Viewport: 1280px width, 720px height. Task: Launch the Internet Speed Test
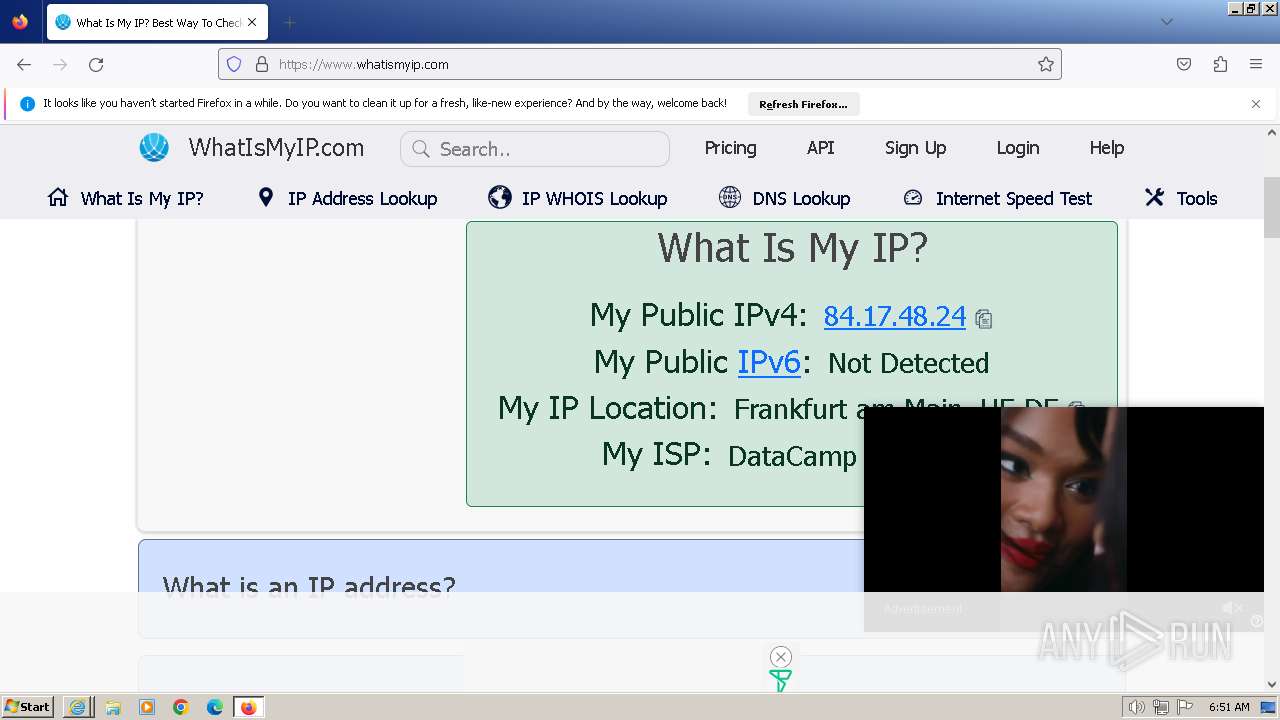pyautogui.click(x=997, y=198)
